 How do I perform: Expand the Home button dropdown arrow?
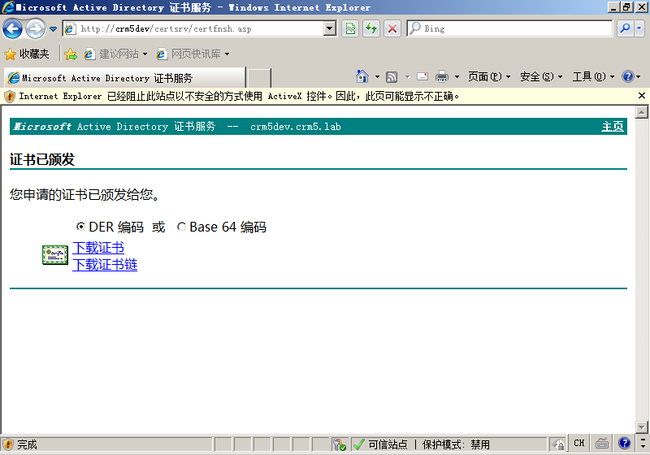[x=377, y=77]
